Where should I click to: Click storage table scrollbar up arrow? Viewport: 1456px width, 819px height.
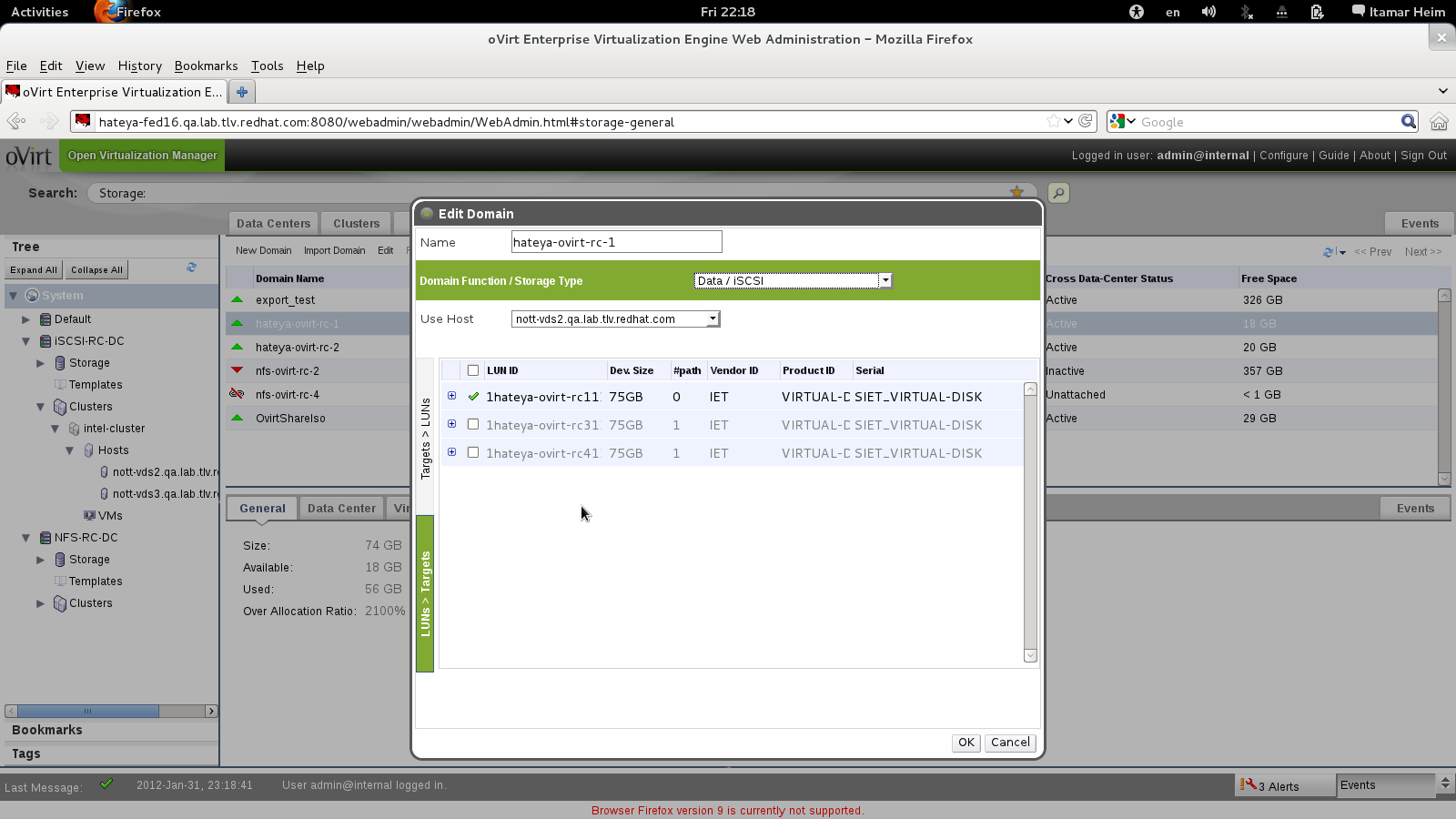tap(1444, 296)
